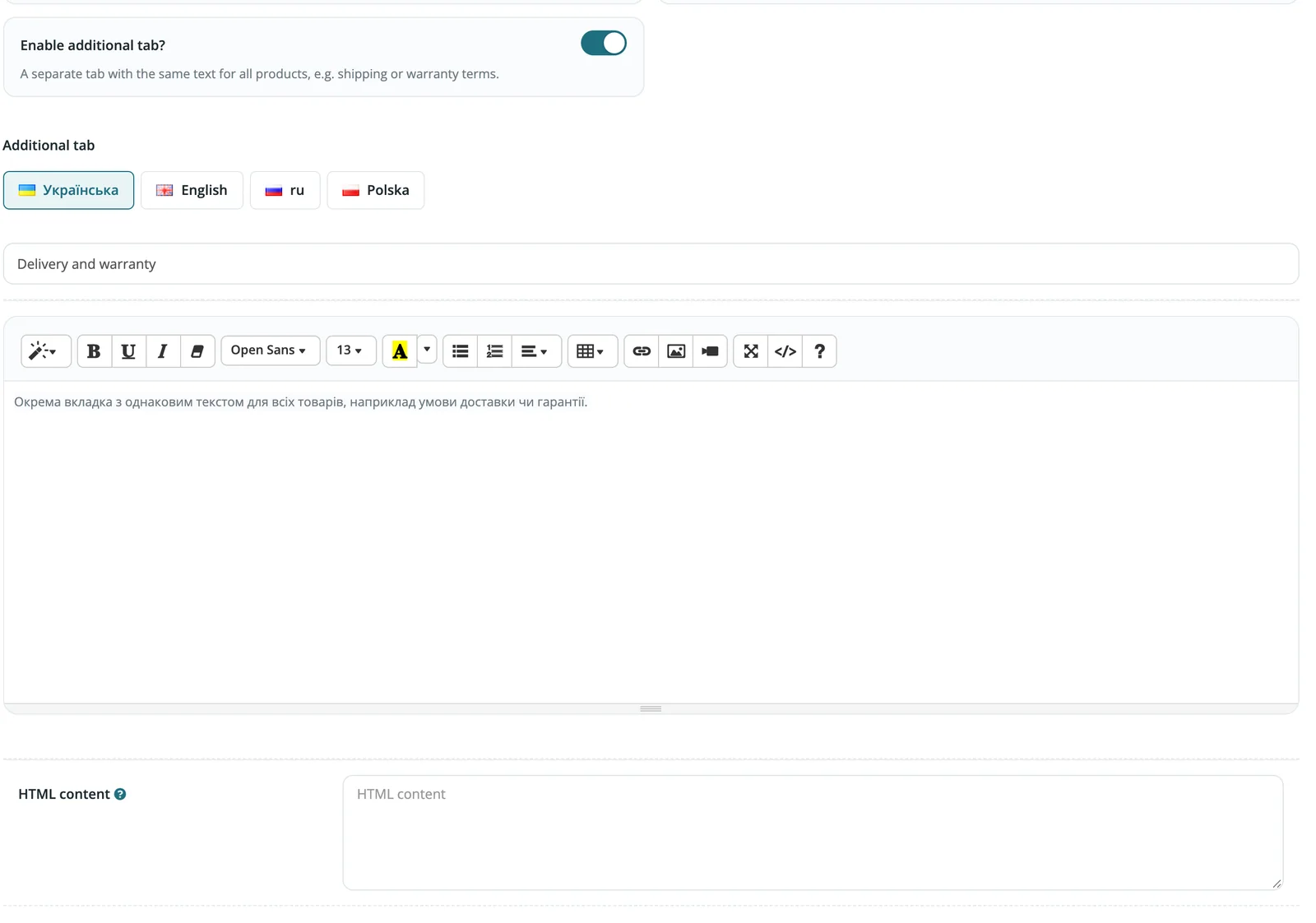Open code view with </> icon
This screenshot has width=1316, height=923.
click(x=785, y=351)
